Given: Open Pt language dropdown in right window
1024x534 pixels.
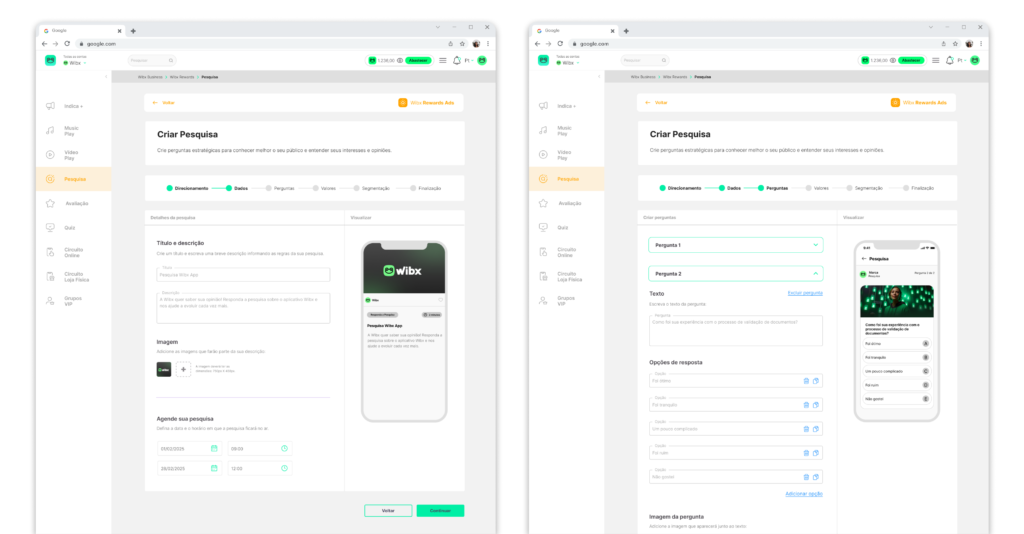Looking at the screenshot, I should click(961, 60).
